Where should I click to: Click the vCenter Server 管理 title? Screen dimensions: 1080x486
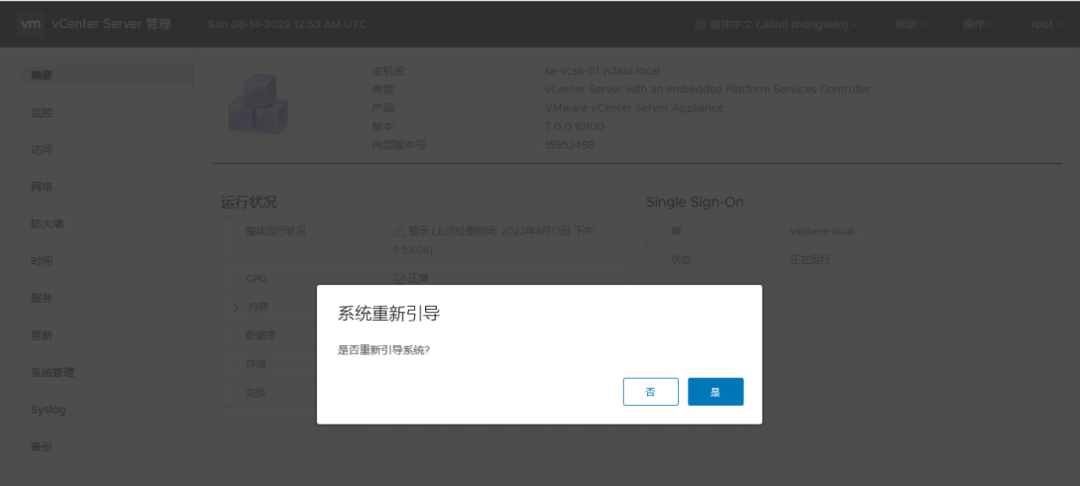pos(112,24)
